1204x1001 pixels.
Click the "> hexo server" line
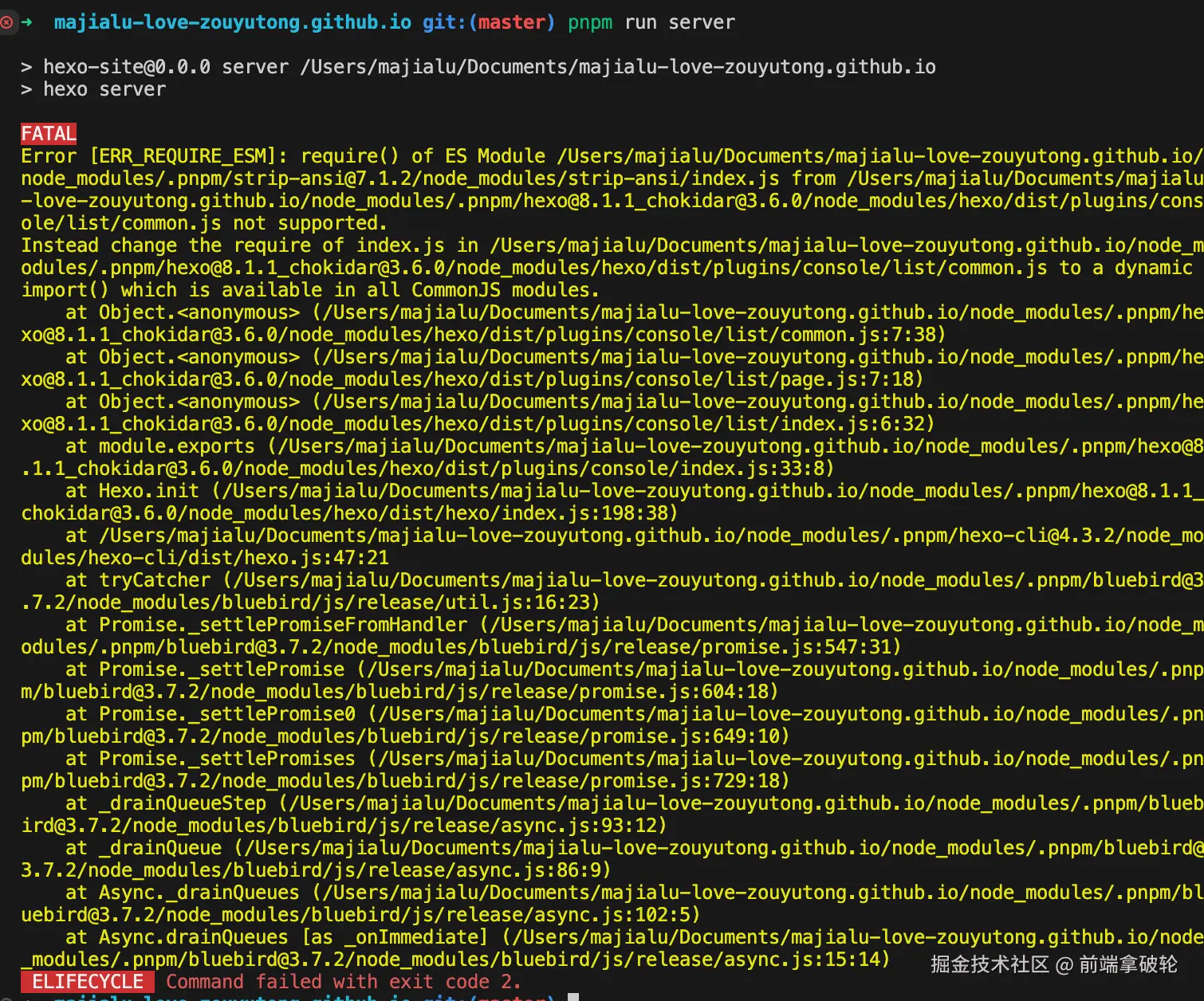click(x=93, y=89)
